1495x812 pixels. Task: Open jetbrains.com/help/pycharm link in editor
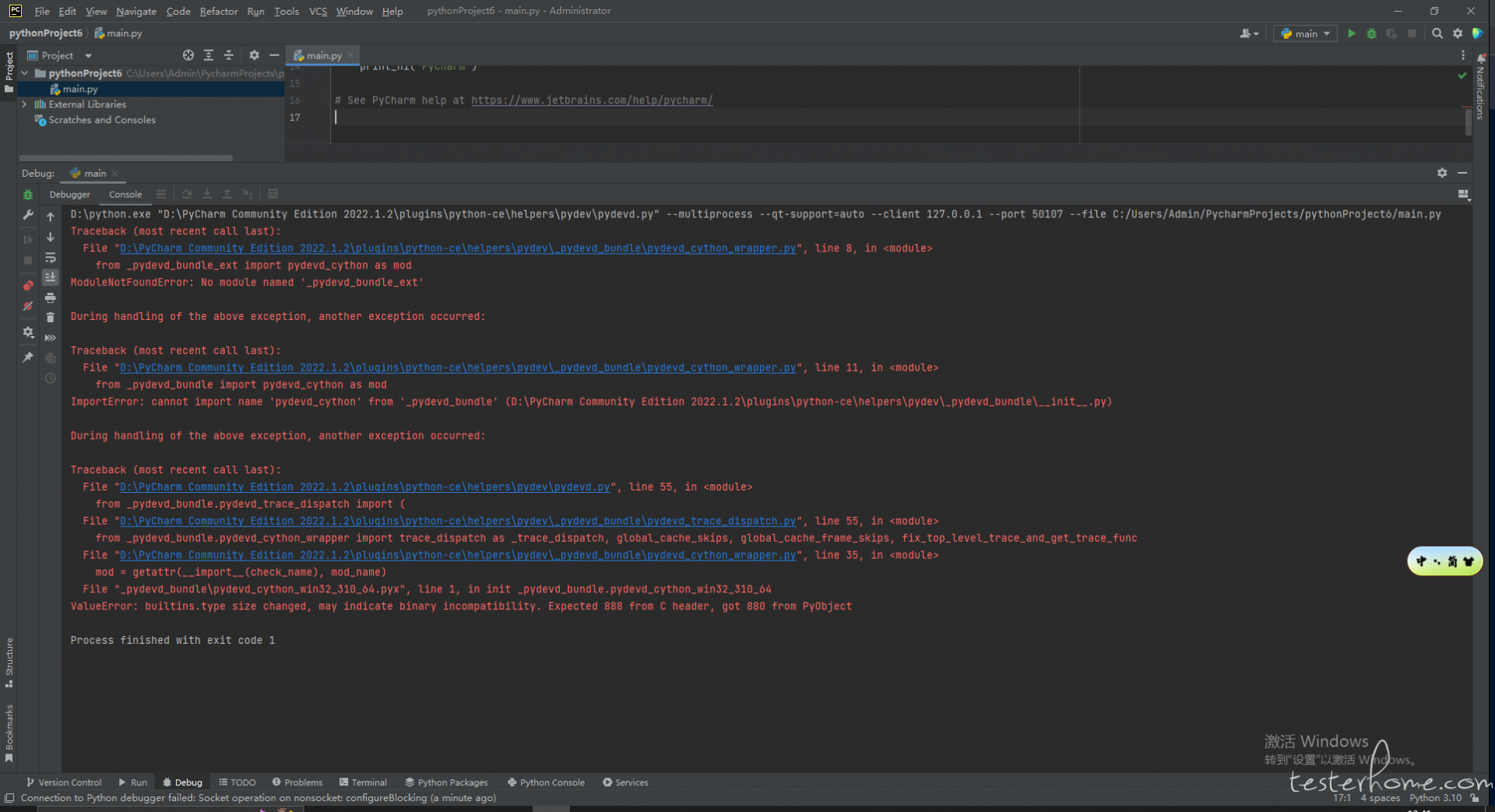pos(592,100)
